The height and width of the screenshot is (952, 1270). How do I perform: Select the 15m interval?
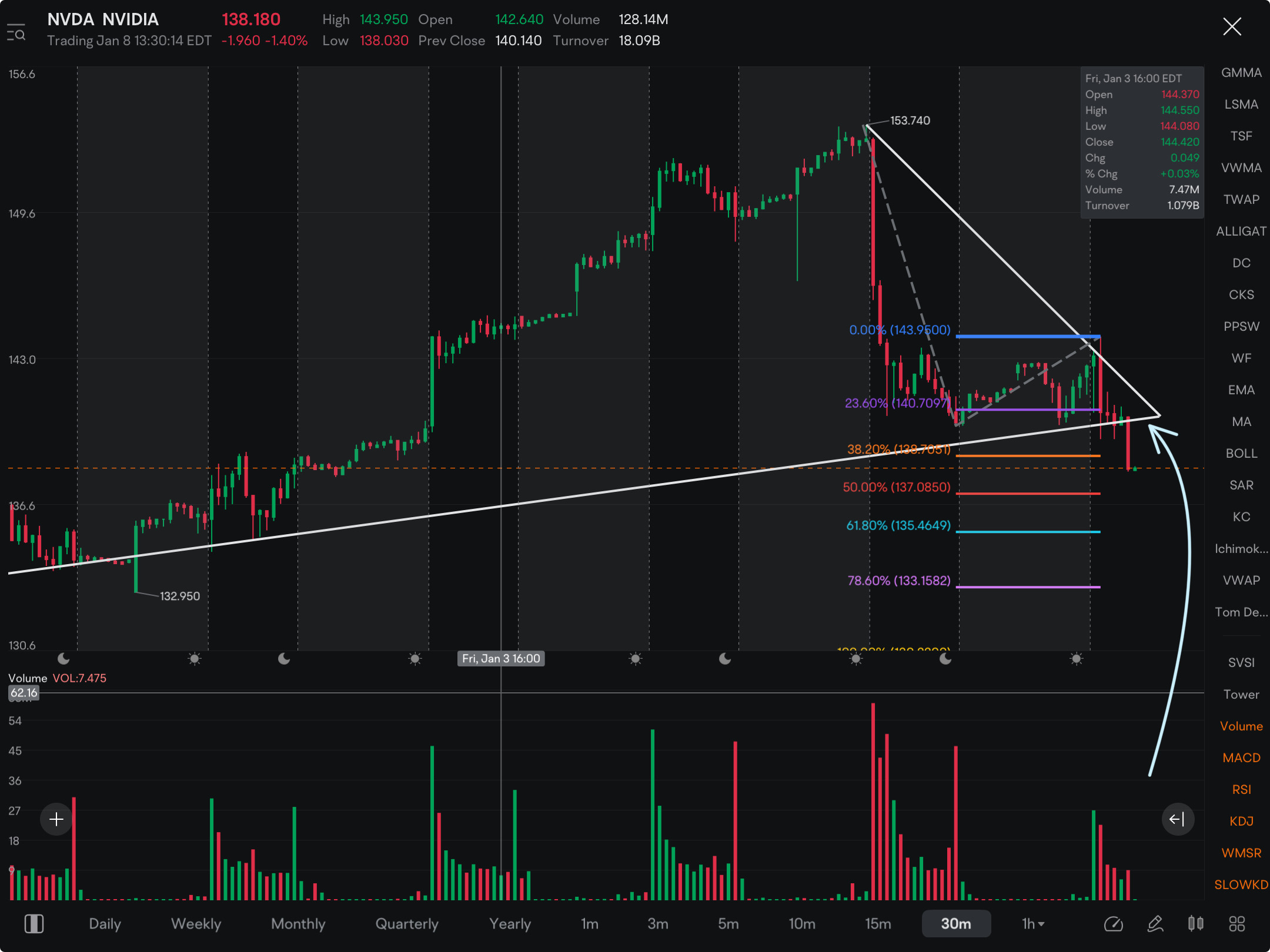click(x=878, y=924)
